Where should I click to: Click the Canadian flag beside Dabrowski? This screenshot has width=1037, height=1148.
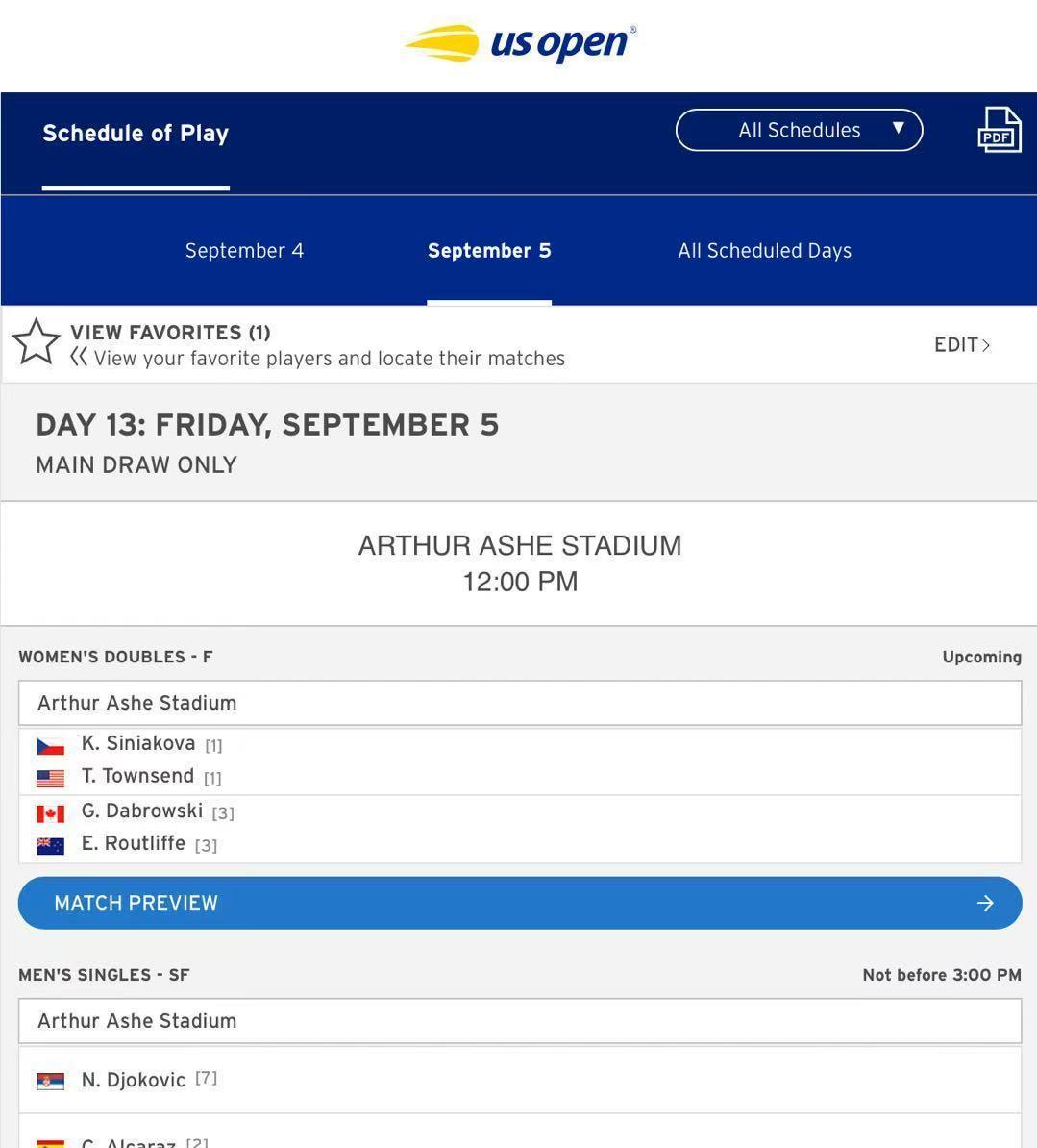(50, 813)
